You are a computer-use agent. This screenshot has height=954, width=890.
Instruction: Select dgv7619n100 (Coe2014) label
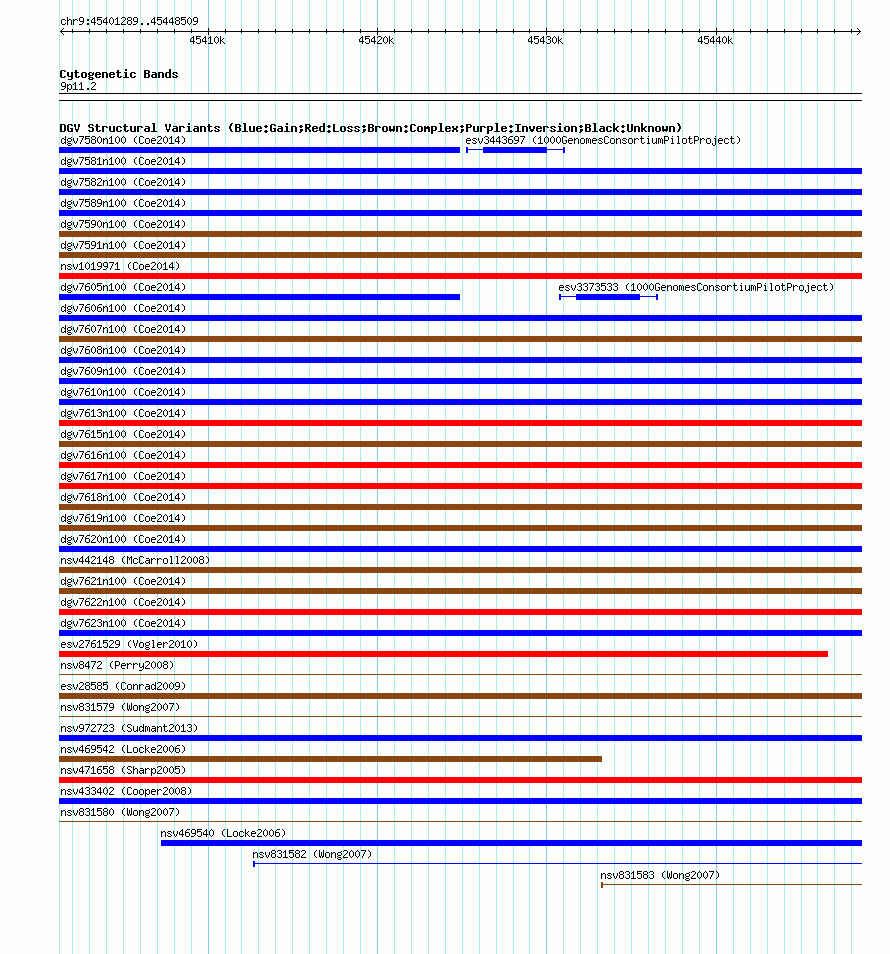[x=123, y=518]
